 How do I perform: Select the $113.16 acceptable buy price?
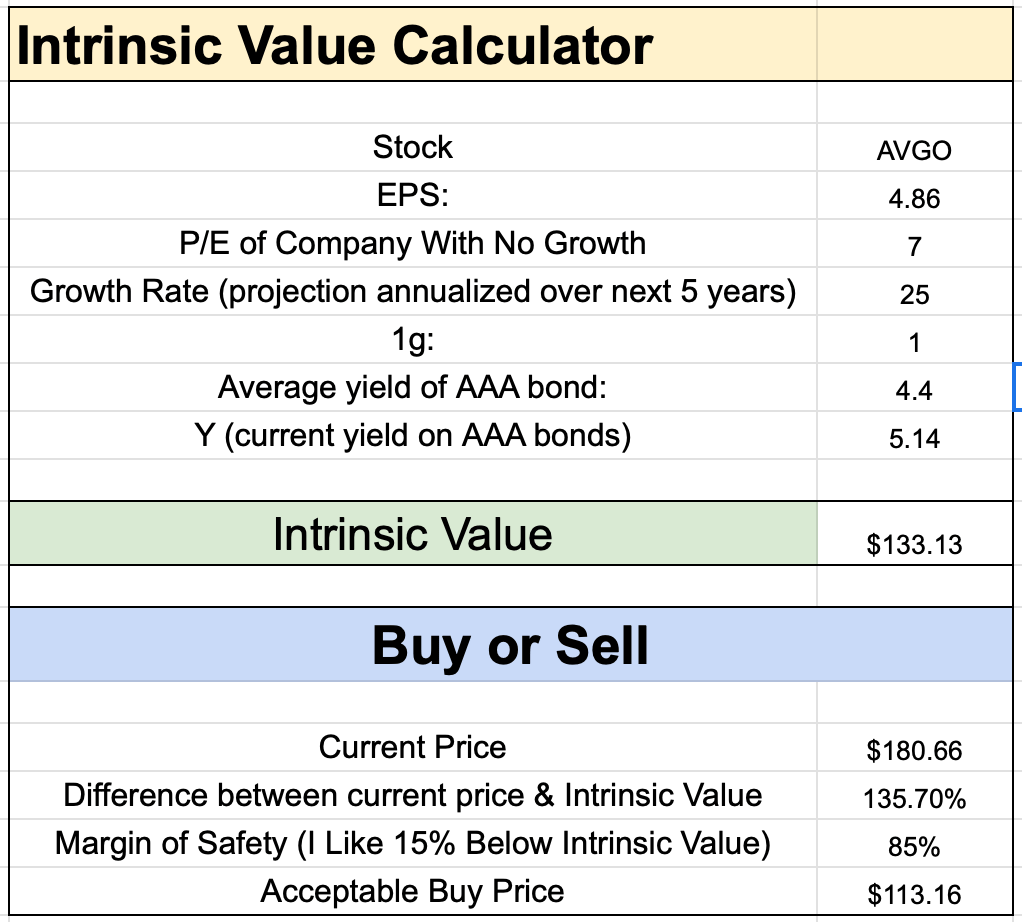coord(914,895)
